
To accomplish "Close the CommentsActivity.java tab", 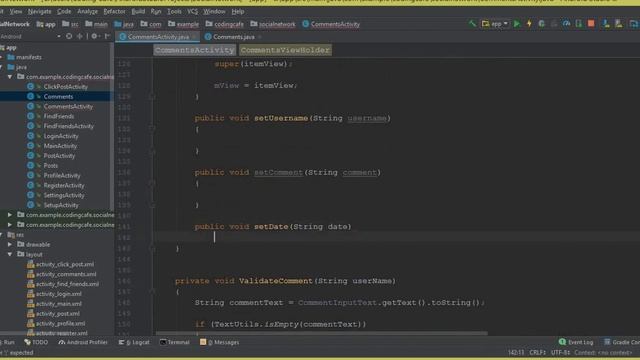I will tap(194, 37).
